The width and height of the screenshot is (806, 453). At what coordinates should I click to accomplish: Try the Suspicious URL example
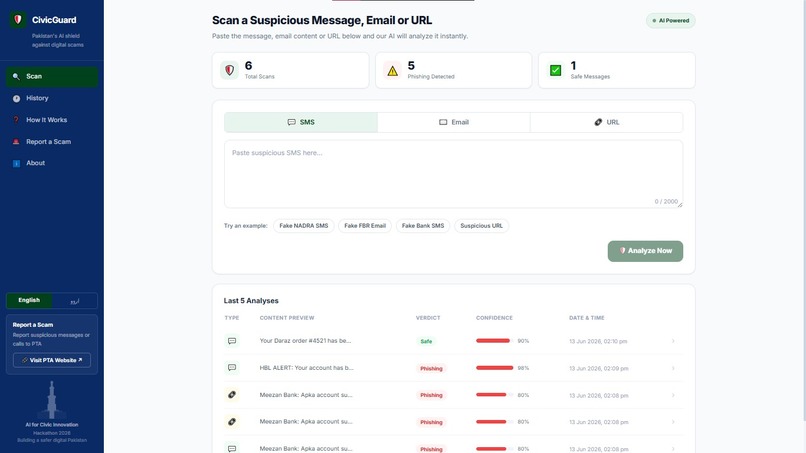482,226
